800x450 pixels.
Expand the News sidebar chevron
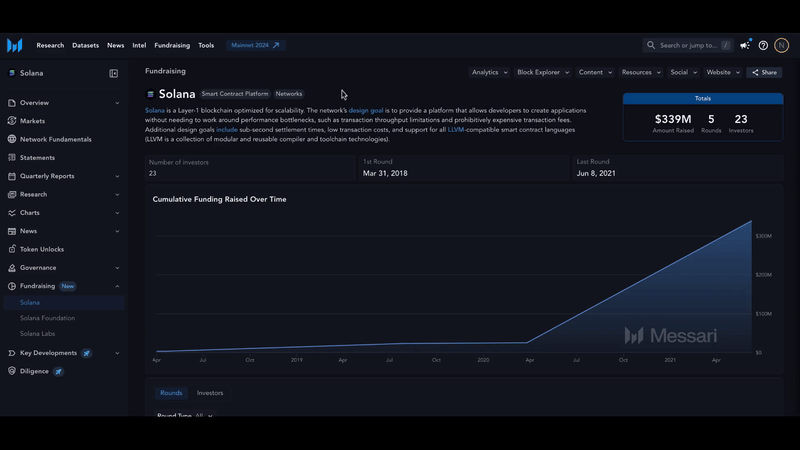pyautogui.click(x=117, y=232)
